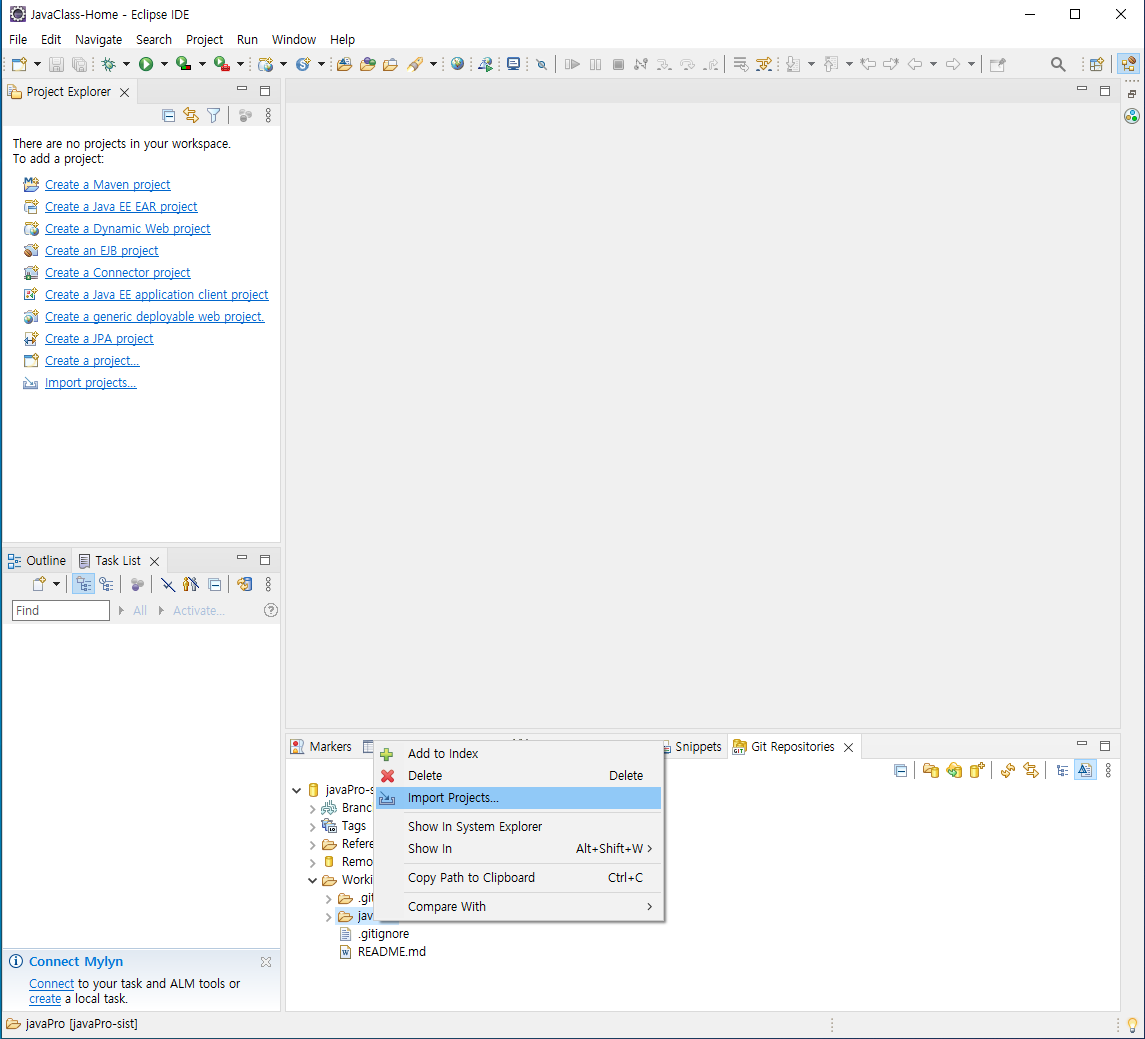1145x1039 pixels.
Task: Click the Open Type icon
Action: click(x=367, y=64)
